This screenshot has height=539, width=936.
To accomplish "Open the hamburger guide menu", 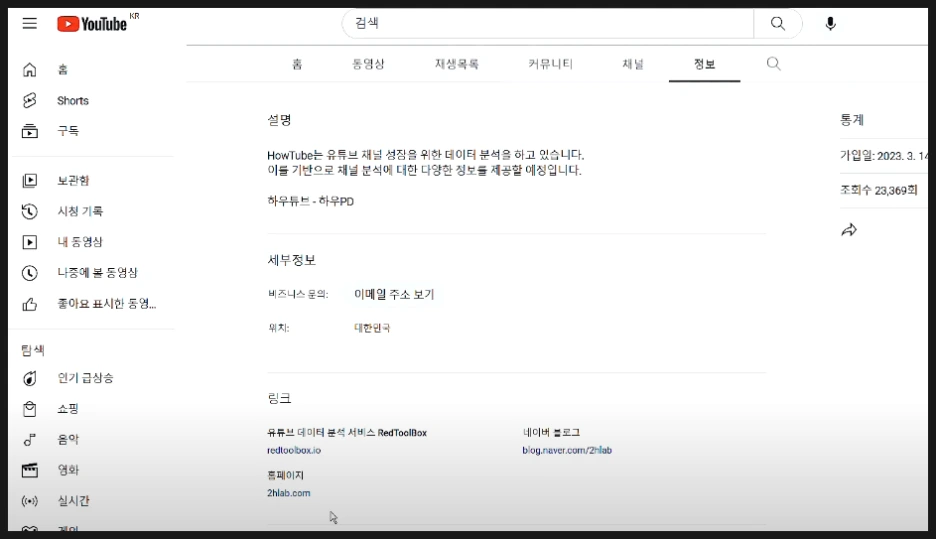I will (x=29, y=23).
